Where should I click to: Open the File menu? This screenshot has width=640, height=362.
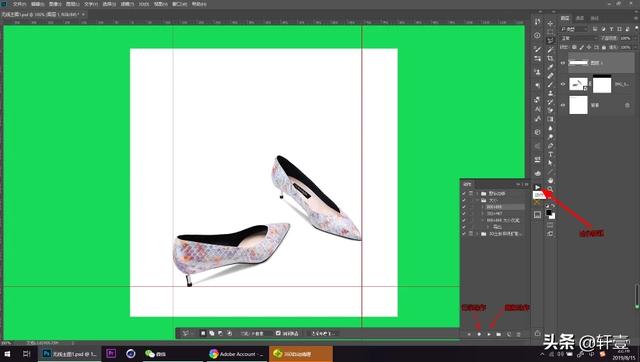click(20, 4)
